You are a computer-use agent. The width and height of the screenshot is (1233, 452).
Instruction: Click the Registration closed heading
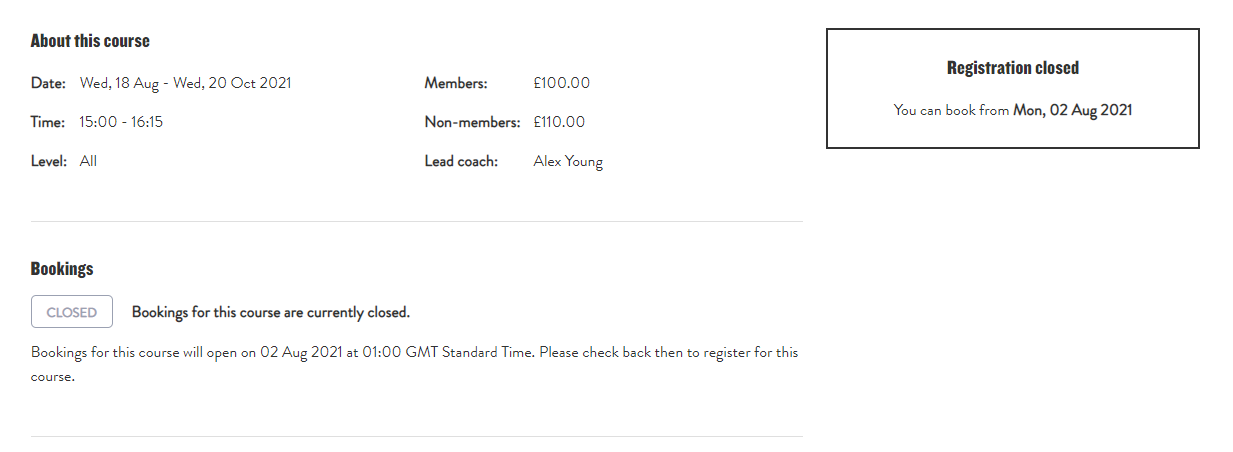tap(1012, 68)
